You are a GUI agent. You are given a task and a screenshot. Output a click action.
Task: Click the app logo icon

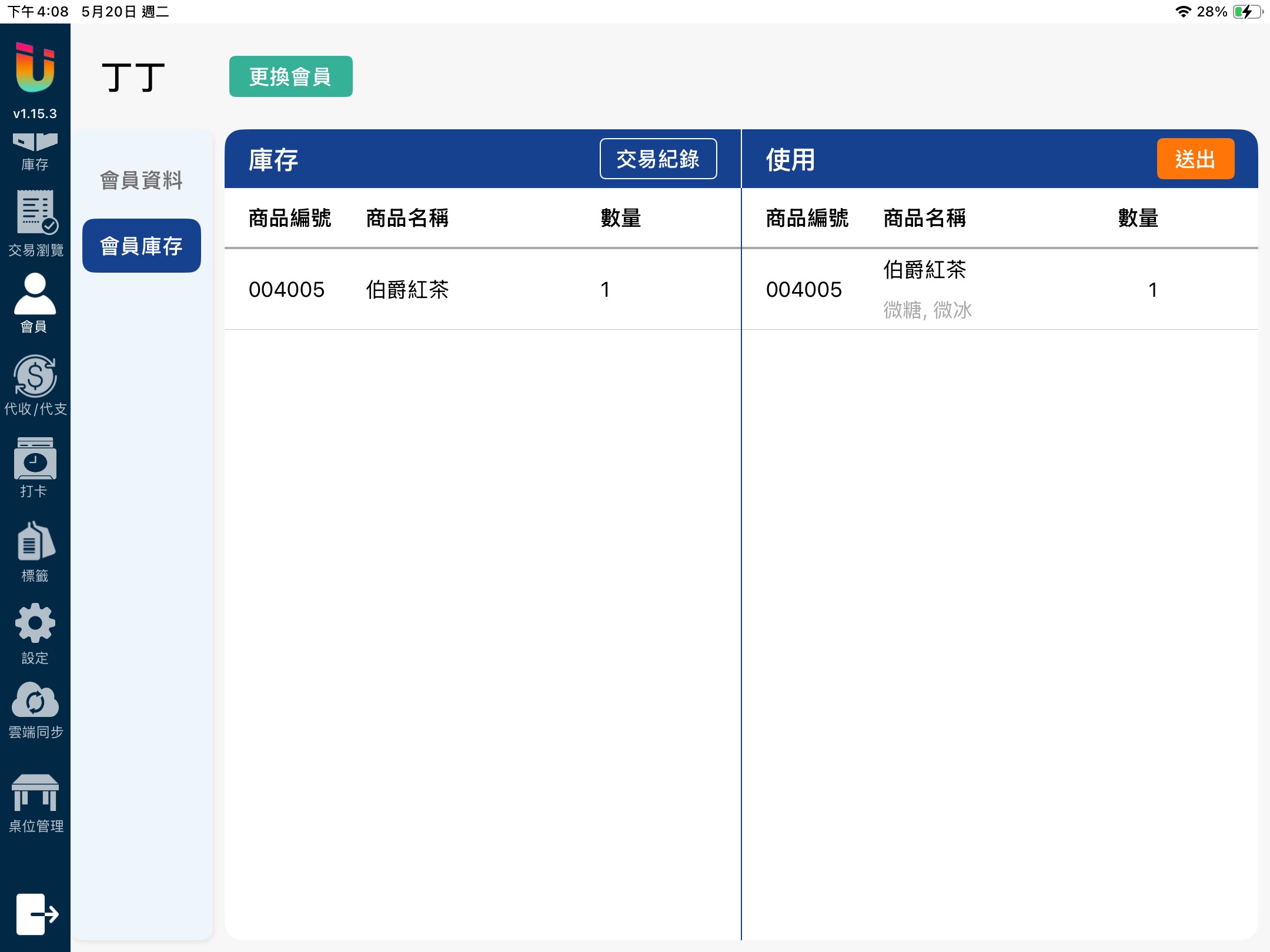pyautogui.click(x=35, y=68)
